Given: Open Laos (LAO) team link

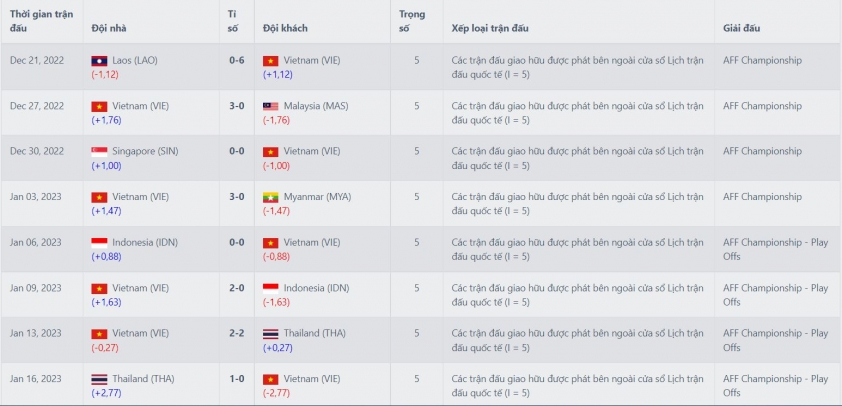Looking at the screenshot, I should 135,61.
